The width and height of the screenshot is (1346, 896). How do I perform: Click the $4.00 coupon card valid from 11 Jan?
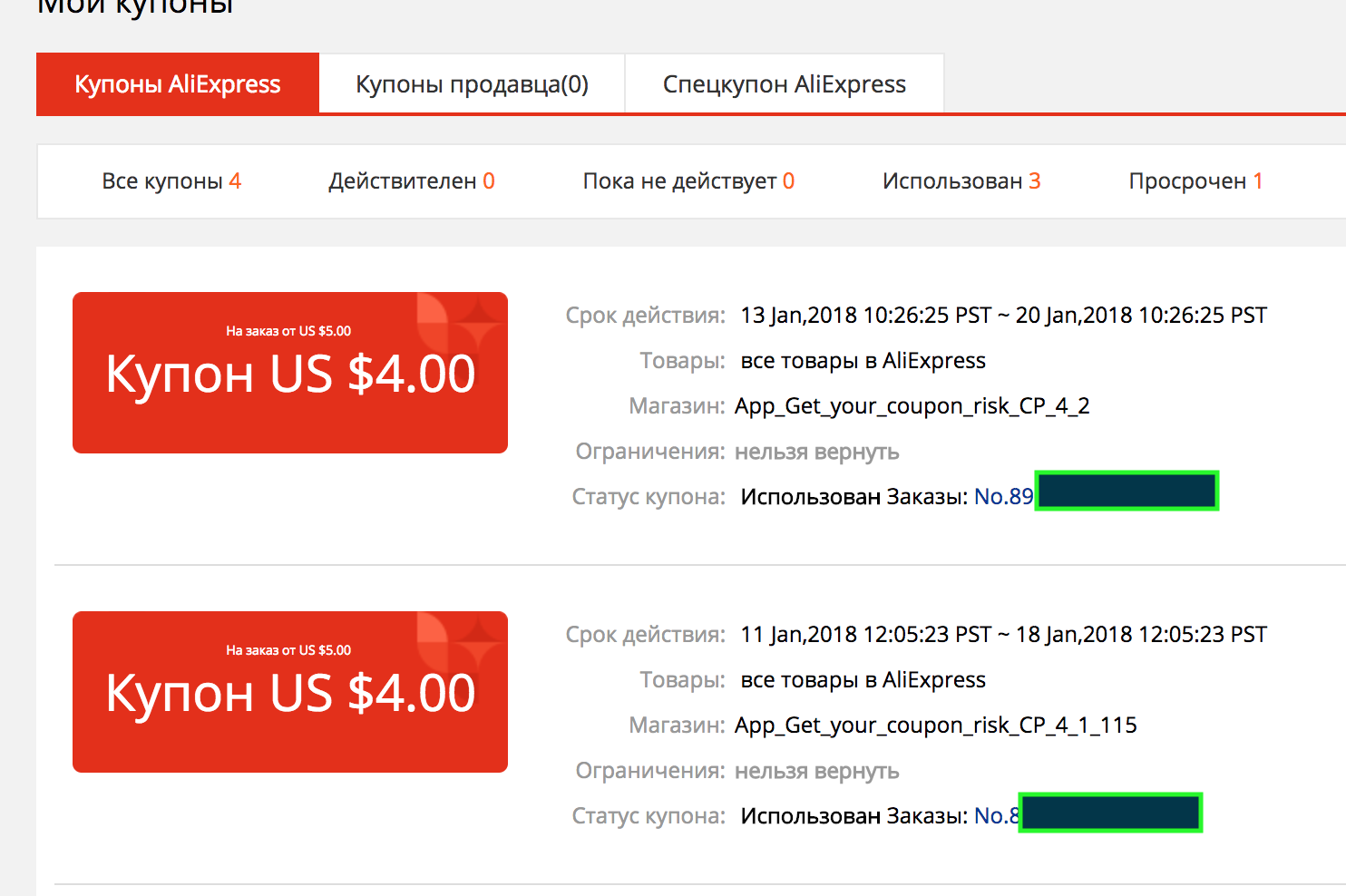[290, 692]
